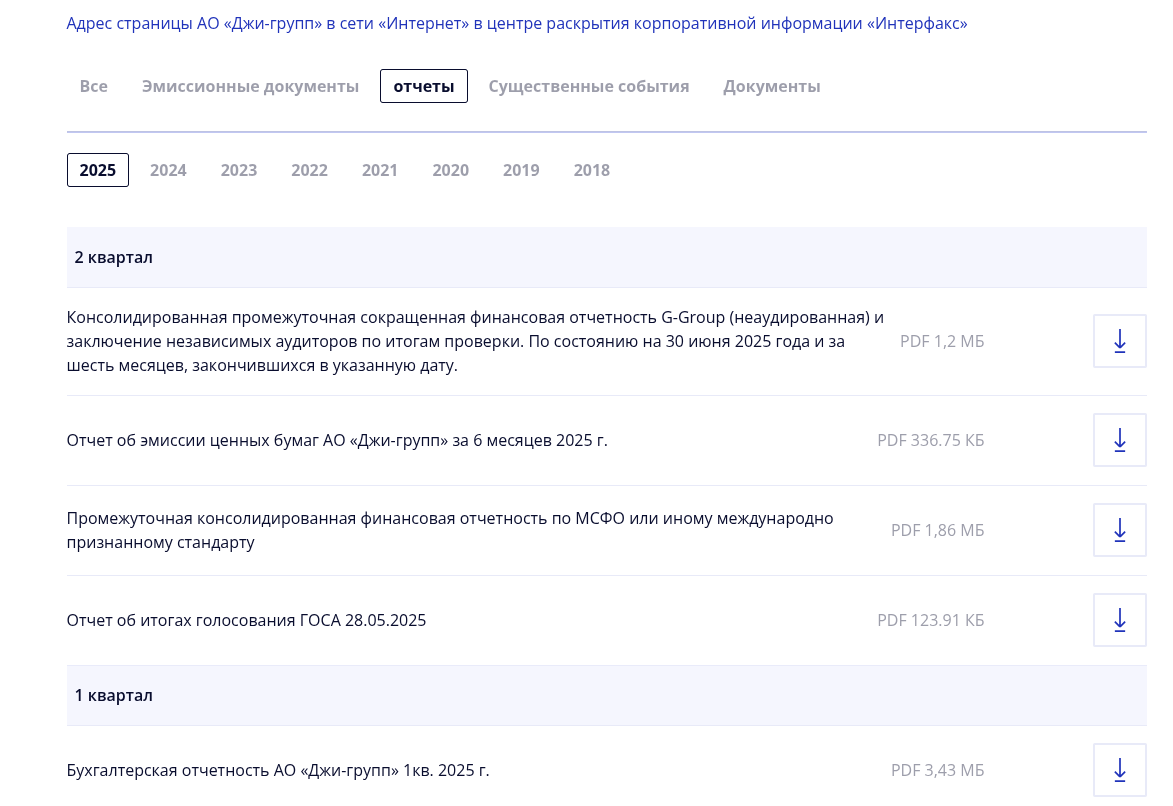The image size is (1173, 806).
Task: Select the отчеты tab
Action: coord(423,86)
